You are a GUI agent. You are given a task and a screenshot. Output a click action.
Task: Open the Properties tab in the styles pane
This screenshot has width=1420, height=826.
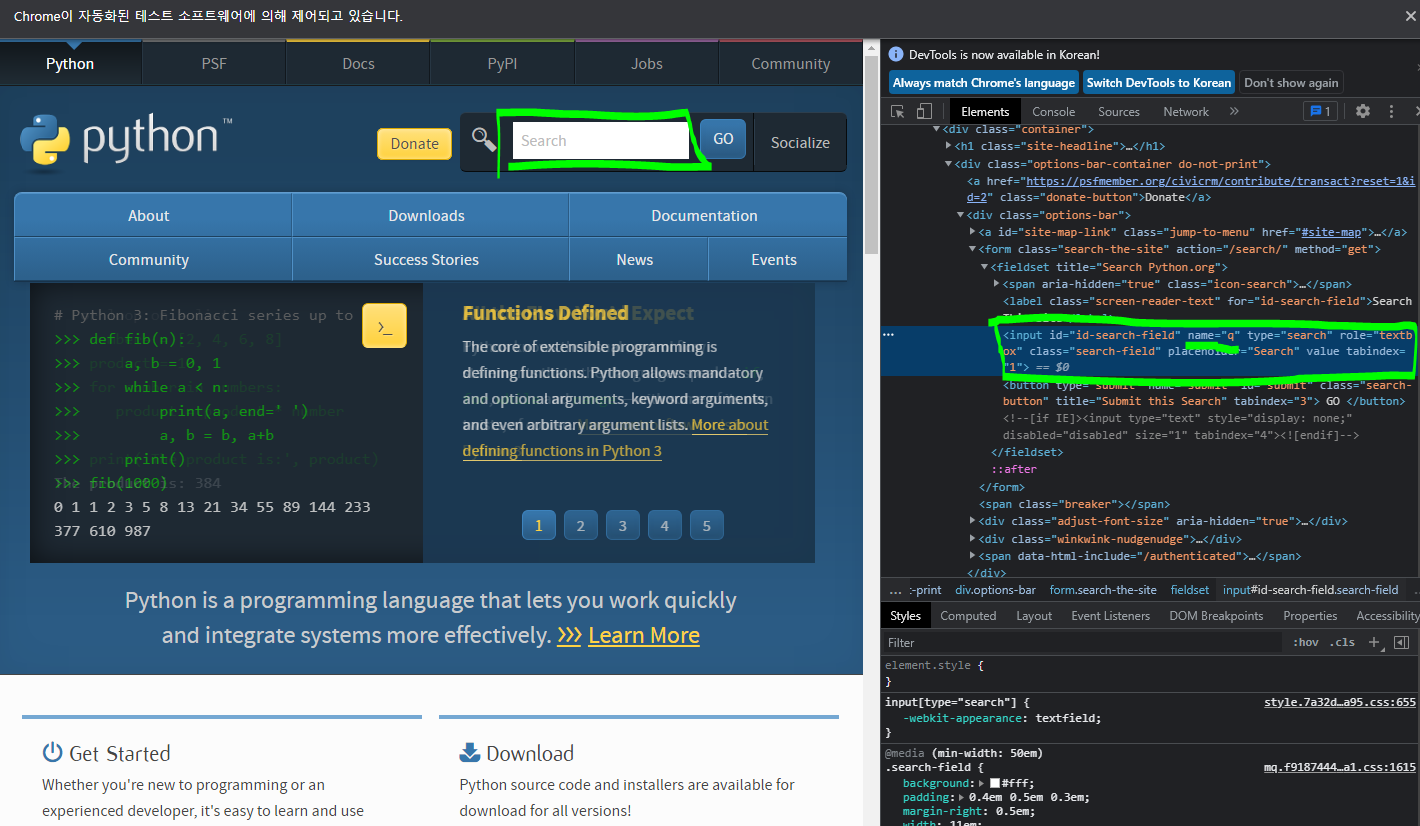1310,616
